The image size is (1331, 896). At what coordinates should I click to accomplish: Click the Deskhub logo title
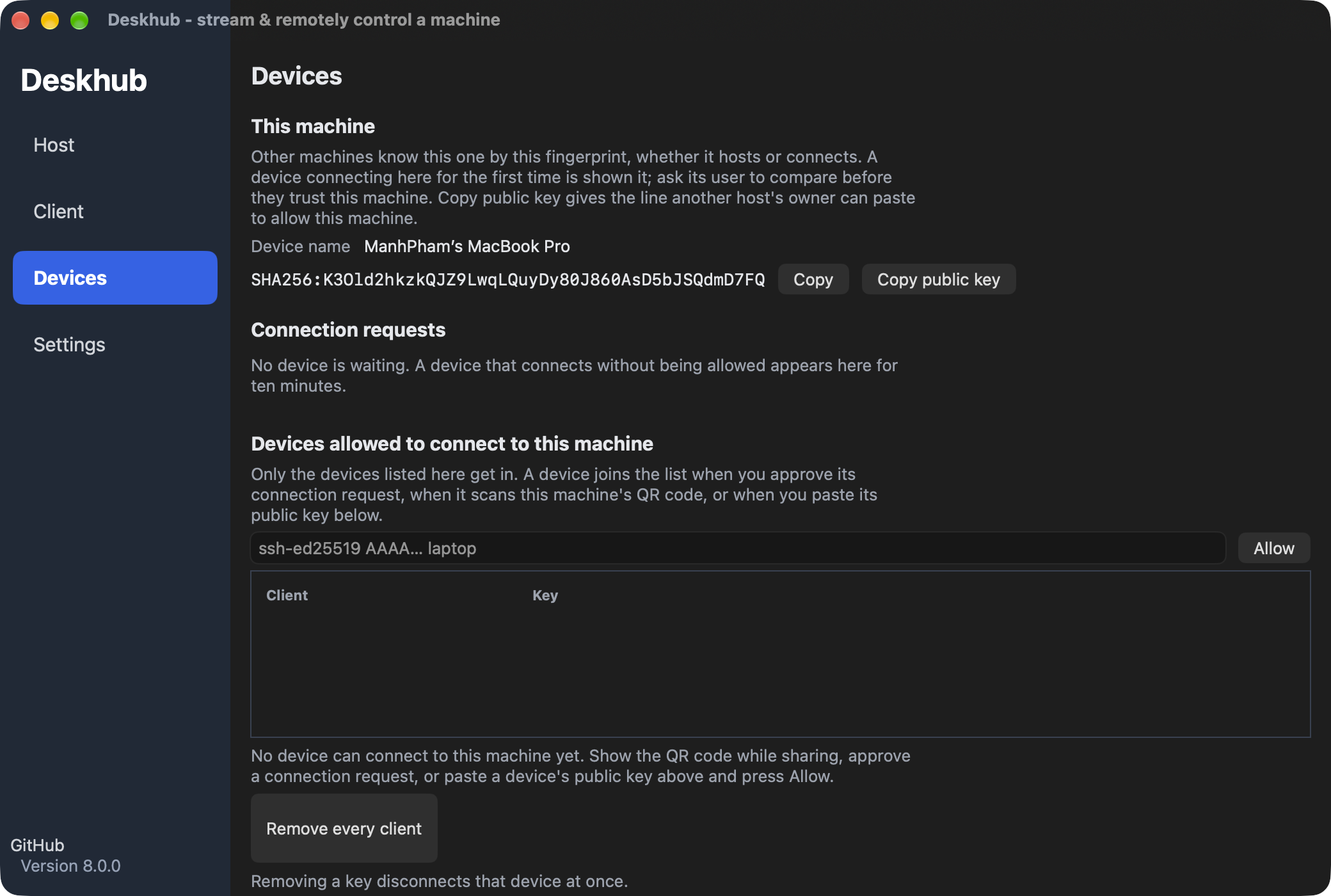click(x=84, y=81)
